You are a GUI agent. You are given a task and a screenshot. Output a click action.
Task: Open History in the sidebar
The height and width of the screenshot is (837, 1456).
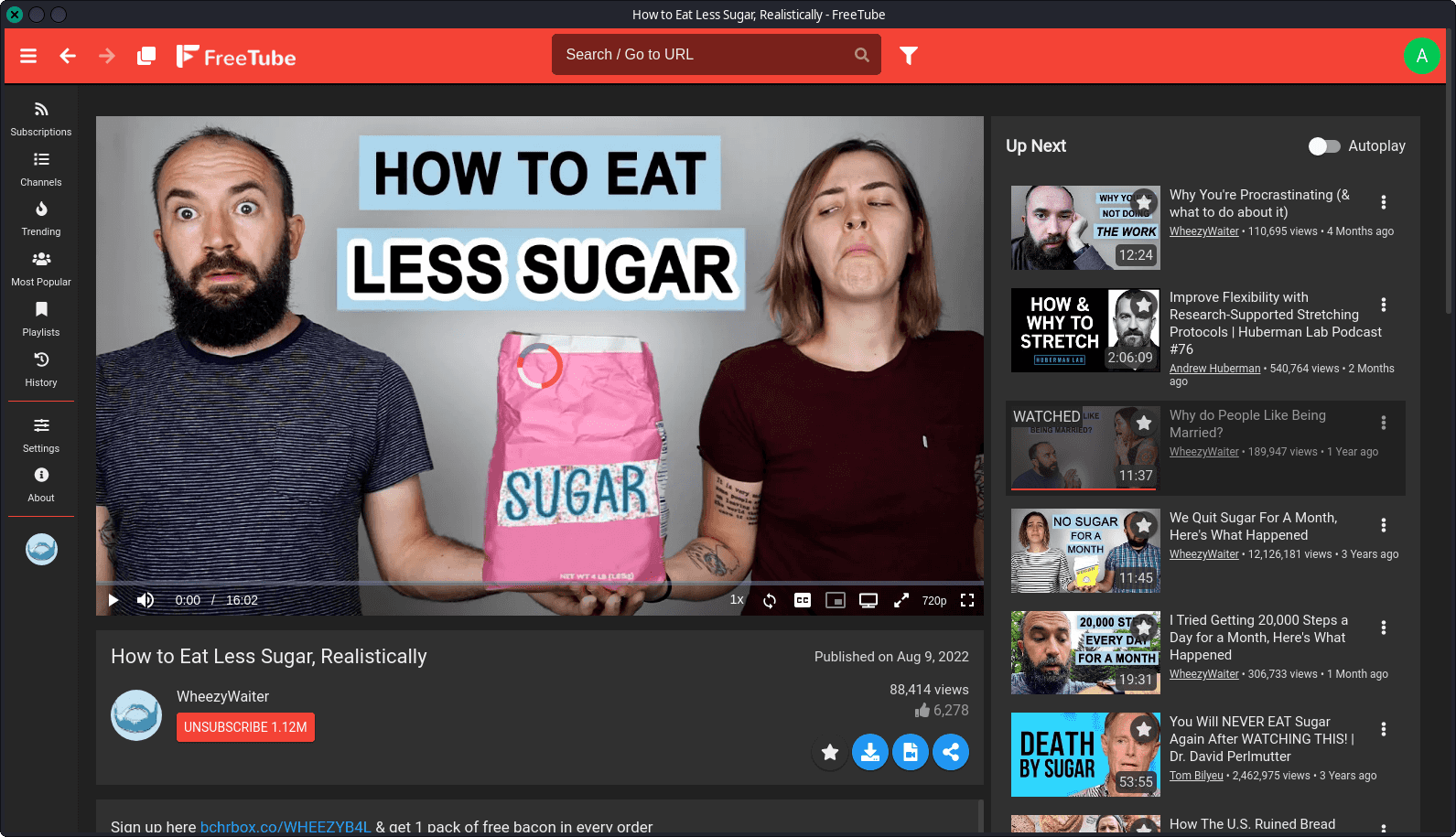pyautogui.click(x=41, y=370)
